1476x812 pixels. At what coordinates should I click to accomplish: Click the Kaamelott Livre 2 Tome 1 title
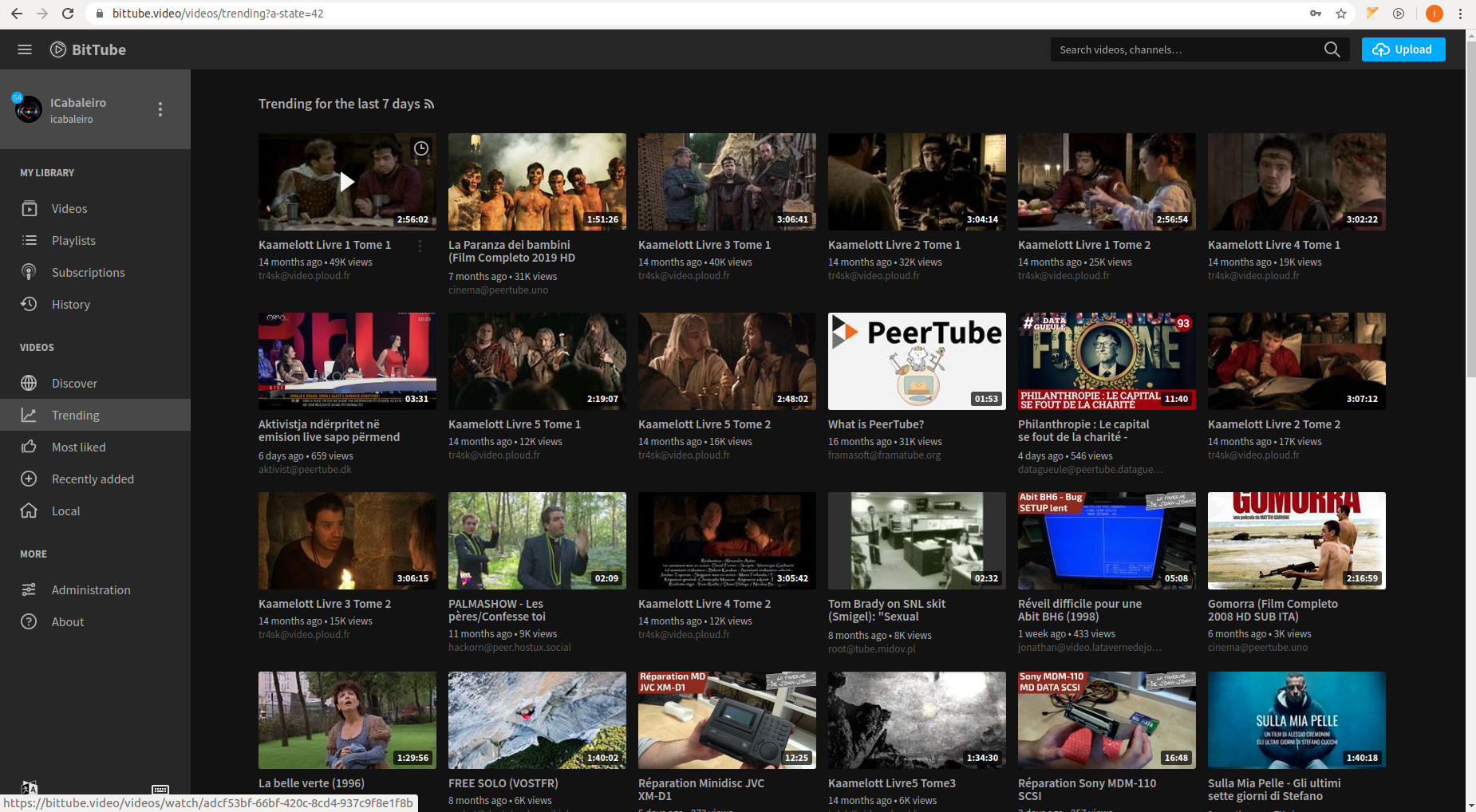coord(894,245)
